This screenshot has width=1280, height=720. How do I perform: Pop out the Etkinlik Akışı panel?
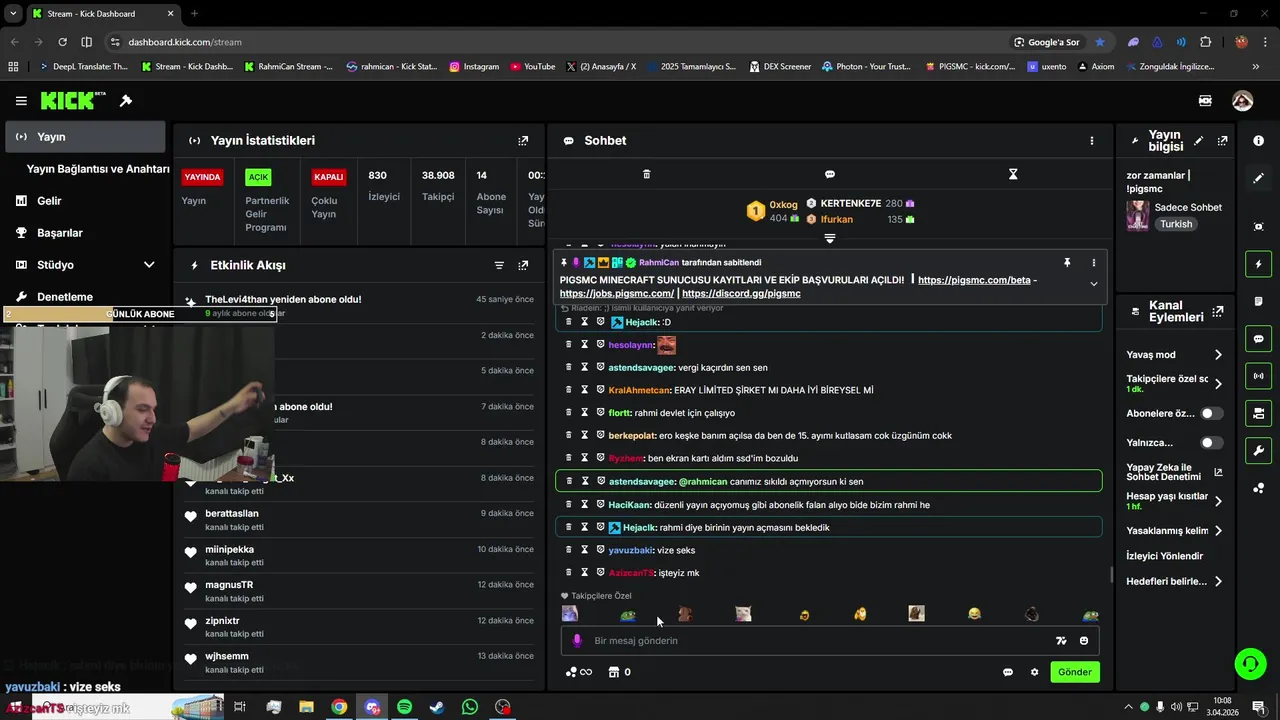(x=523, y=265)
